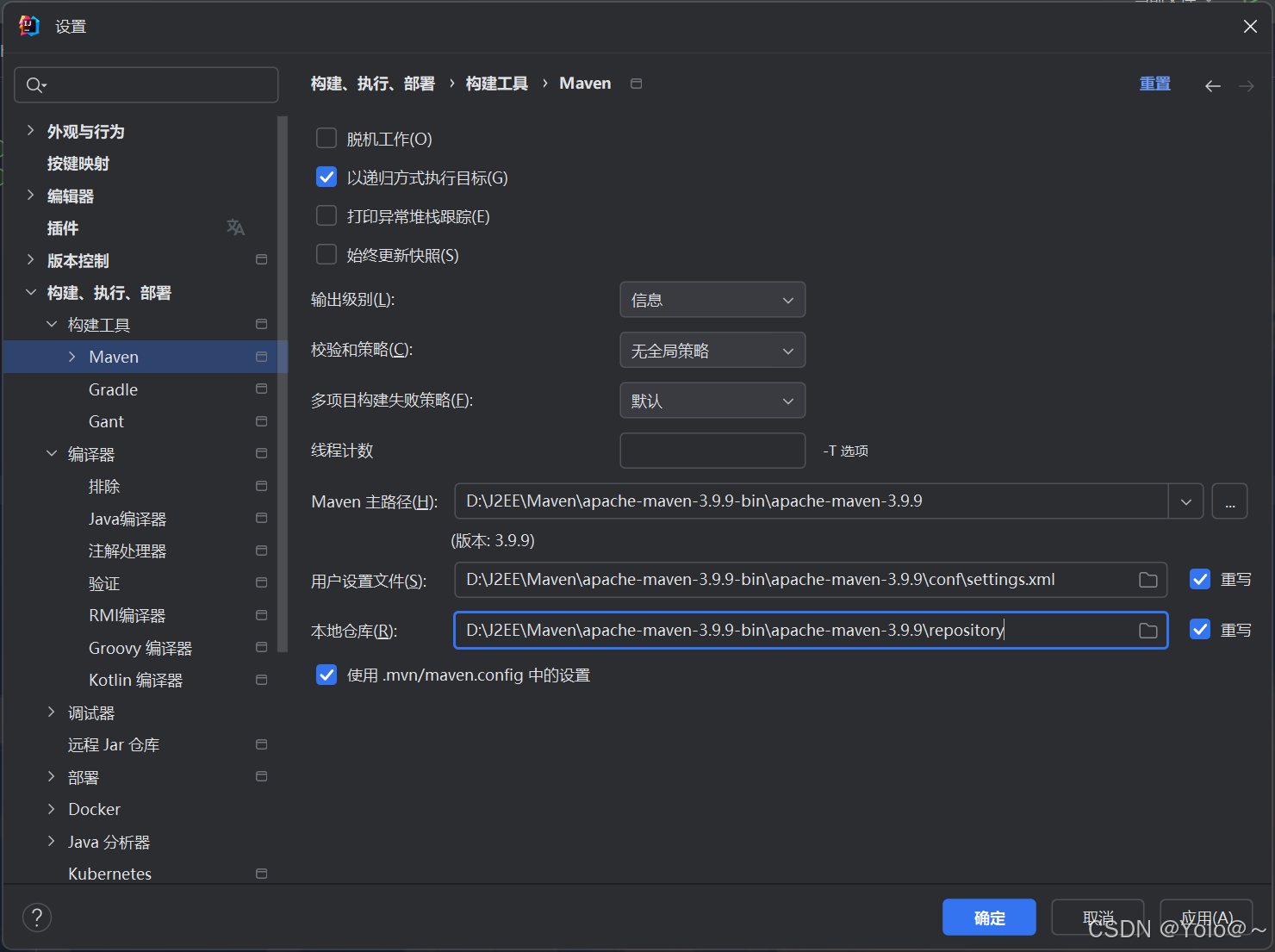Click the 线程计数 input field
This screenshot has width=1275, height=952.
tap(712, 451)
